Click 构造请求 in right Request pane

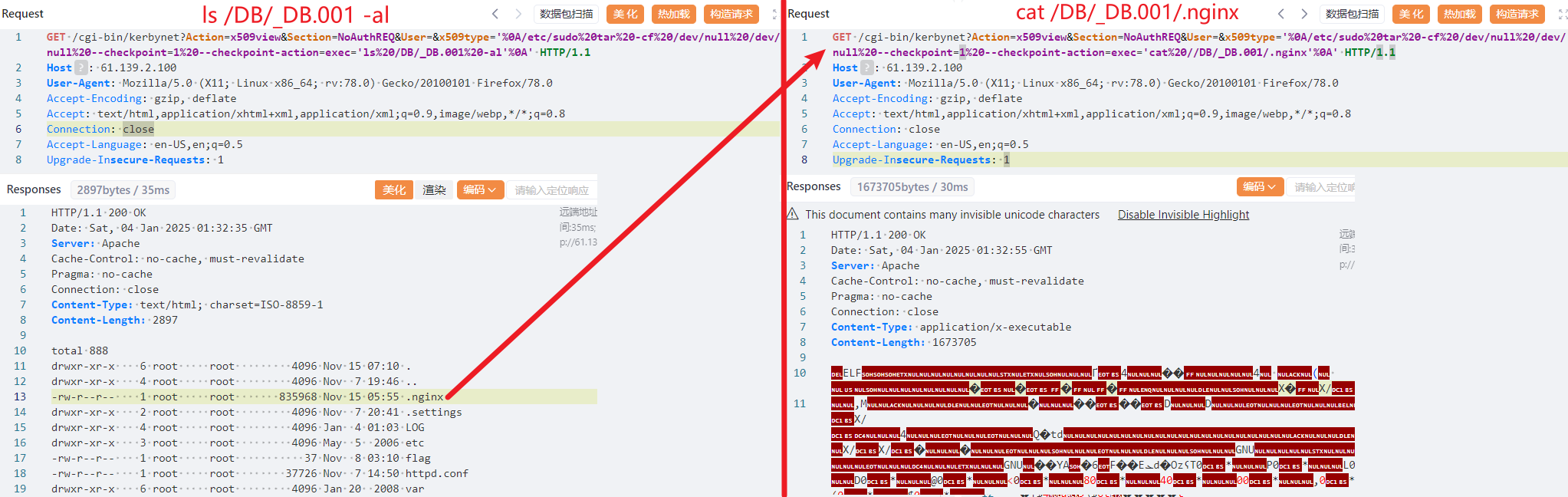pyautogui.click(x=1517, y=14)
